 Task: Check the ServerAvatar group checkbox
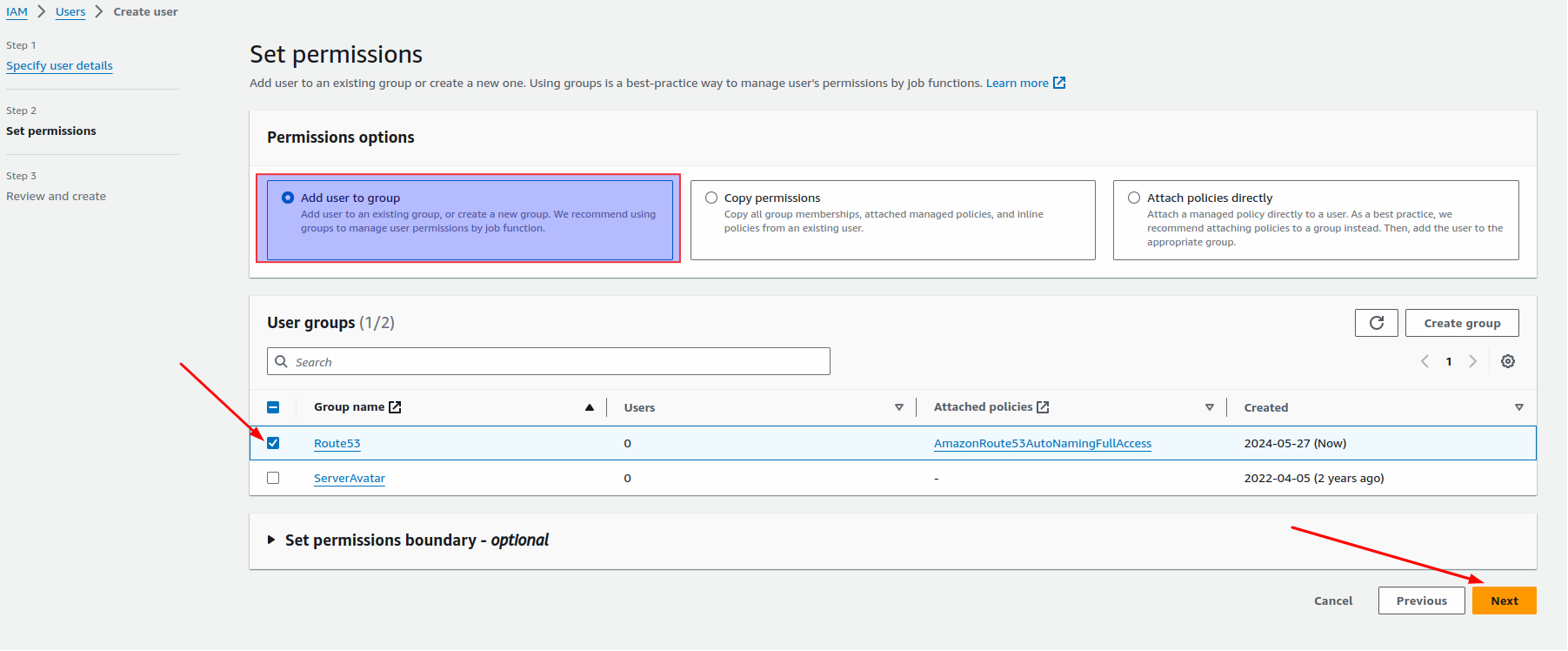click(273, 478)
